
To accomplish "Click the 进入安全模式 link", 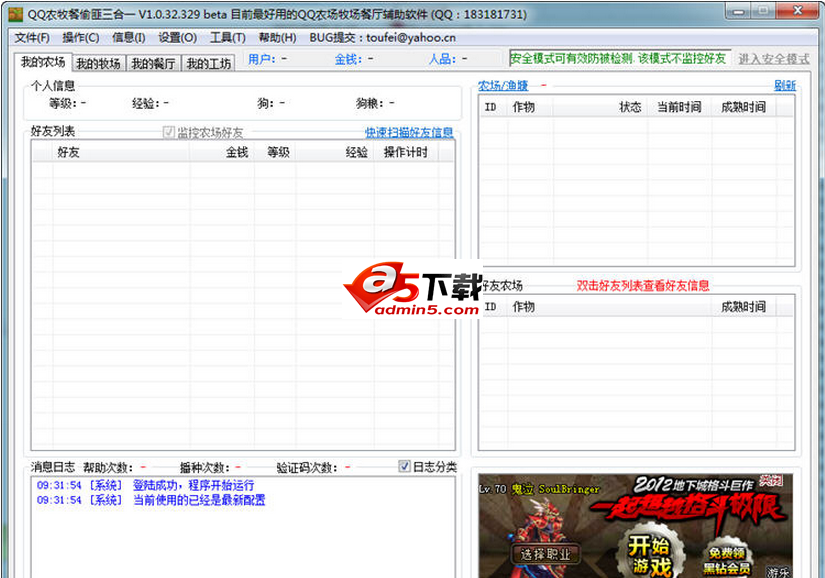I will 773,59.
